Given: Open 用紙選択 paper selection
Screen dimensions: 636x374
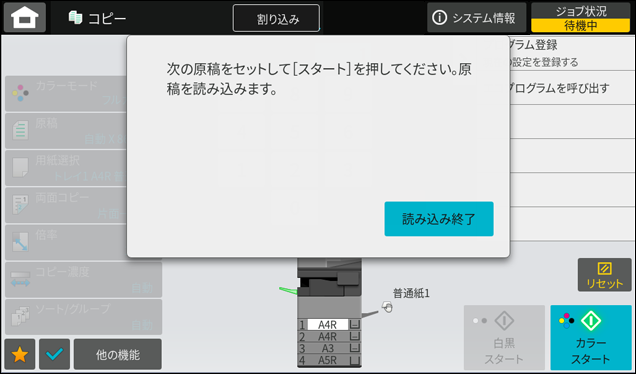Looking at the screenshot, I should [x=66, y=168].
